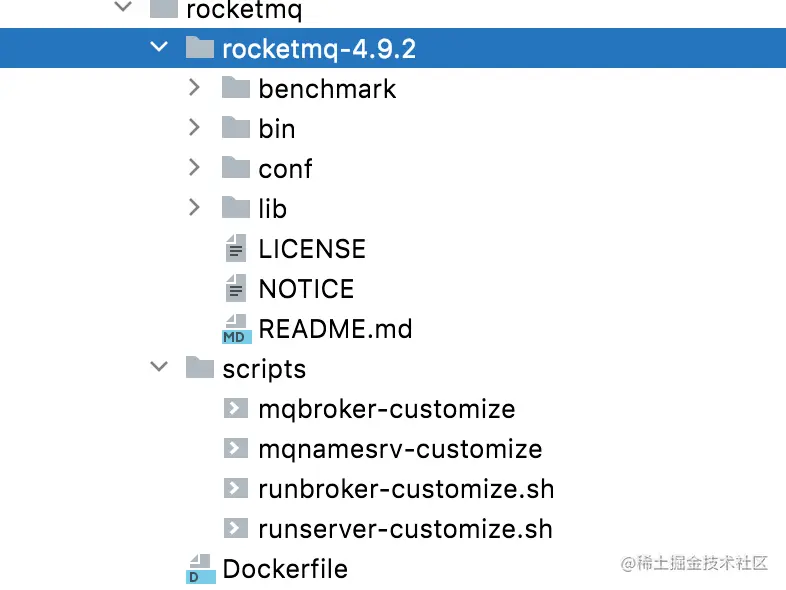
Task: Click the rocketmq root folder icon
Action: 164,8
